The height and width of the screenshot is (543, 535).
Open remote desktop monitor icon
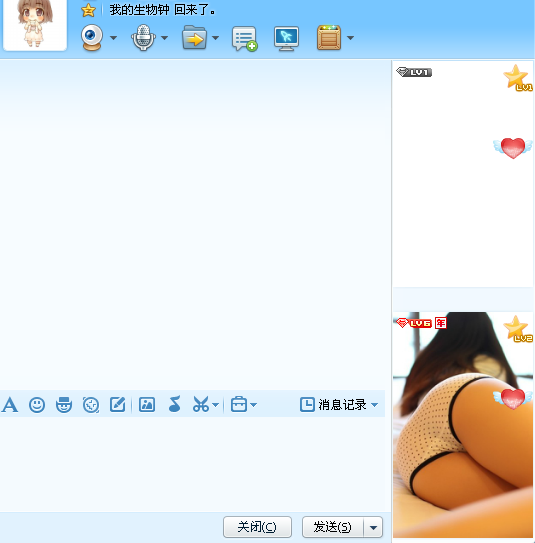286,38
